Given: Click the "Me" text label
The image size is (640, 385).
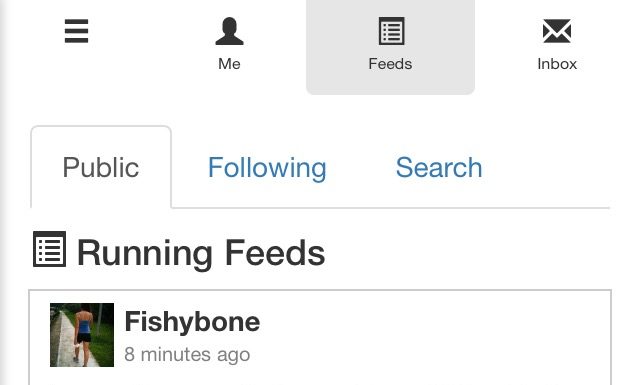Looking at the screenshot, I should [x=229, y=64].
